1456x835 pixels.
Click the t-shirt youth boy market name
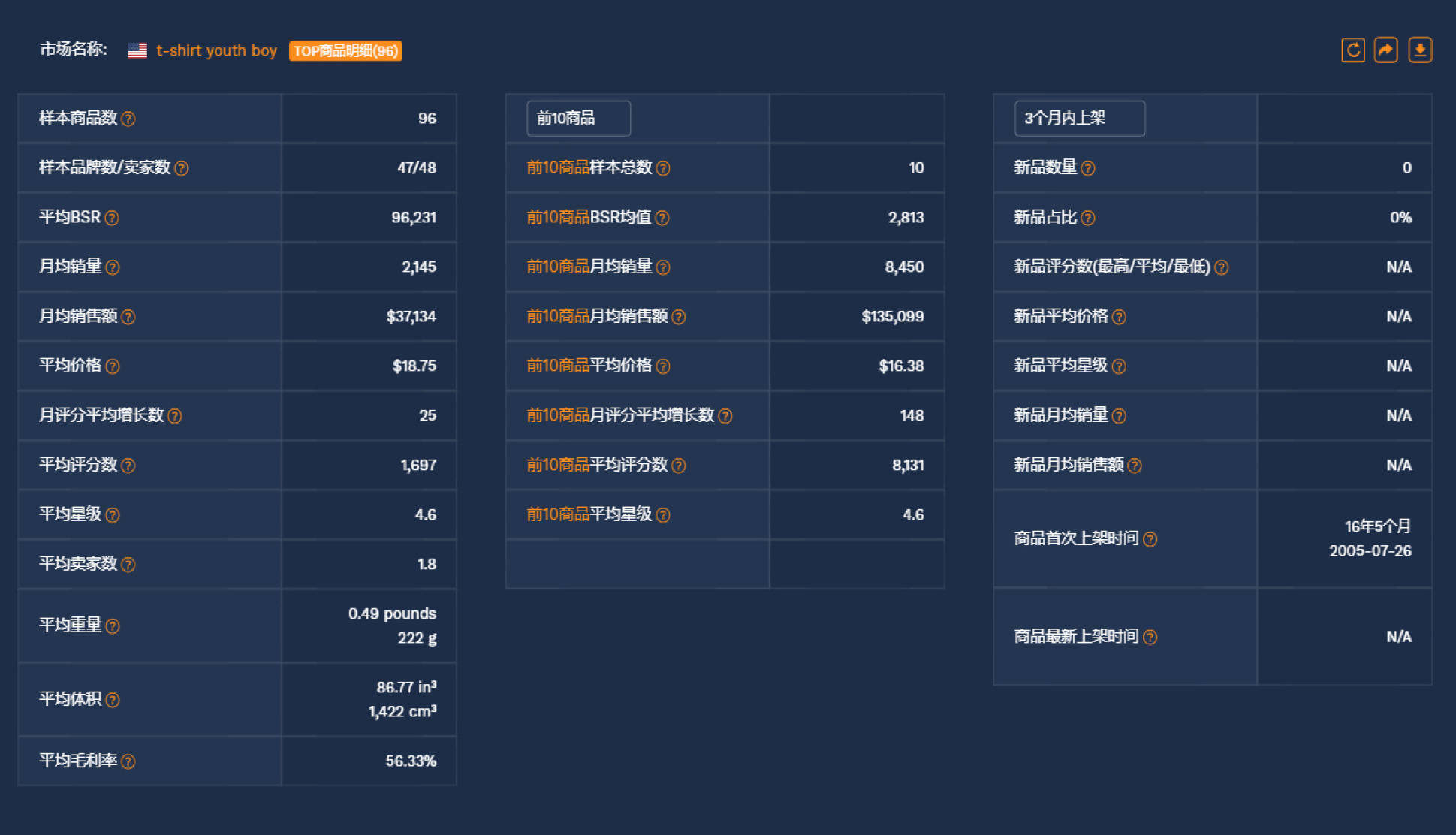[x=216, y=50]
